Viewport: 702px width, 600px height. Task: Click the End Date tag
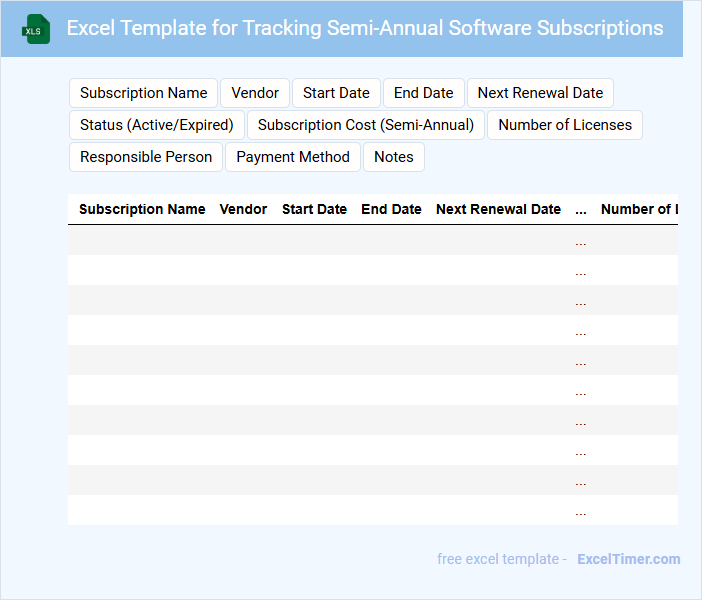(x=423, y=93)
